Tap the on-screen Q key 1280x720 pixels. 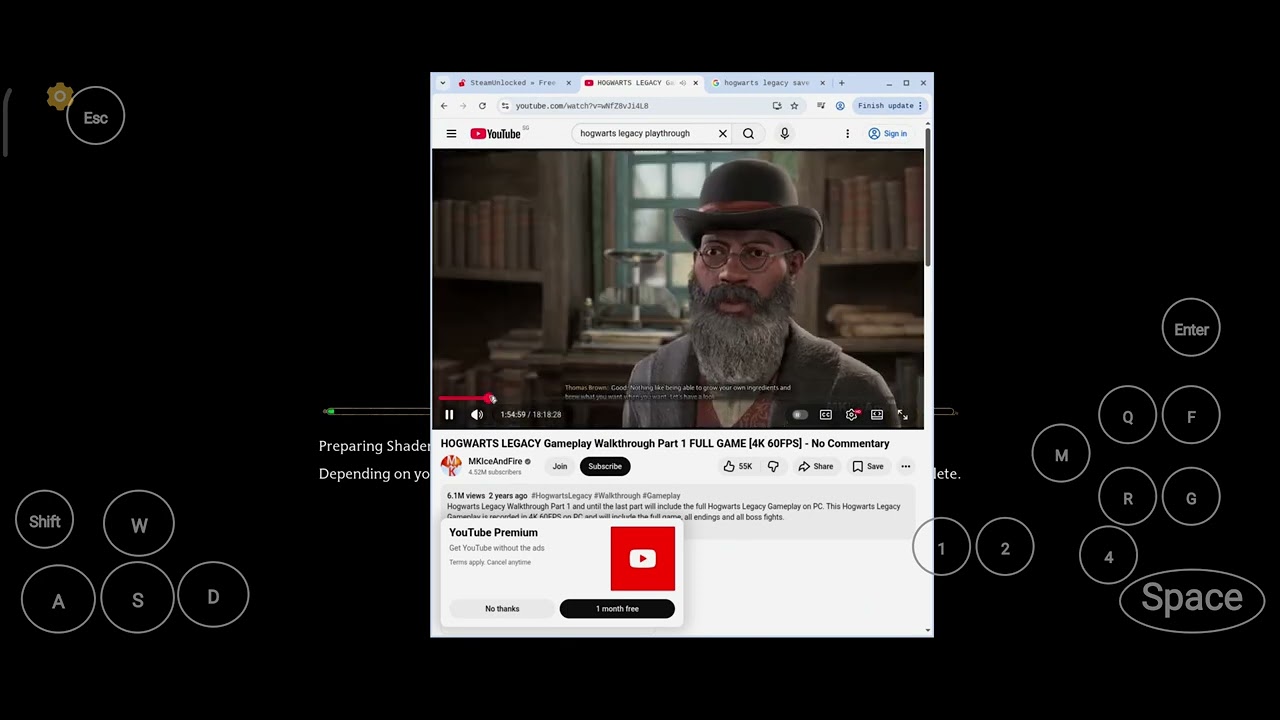coord(1127,417)
